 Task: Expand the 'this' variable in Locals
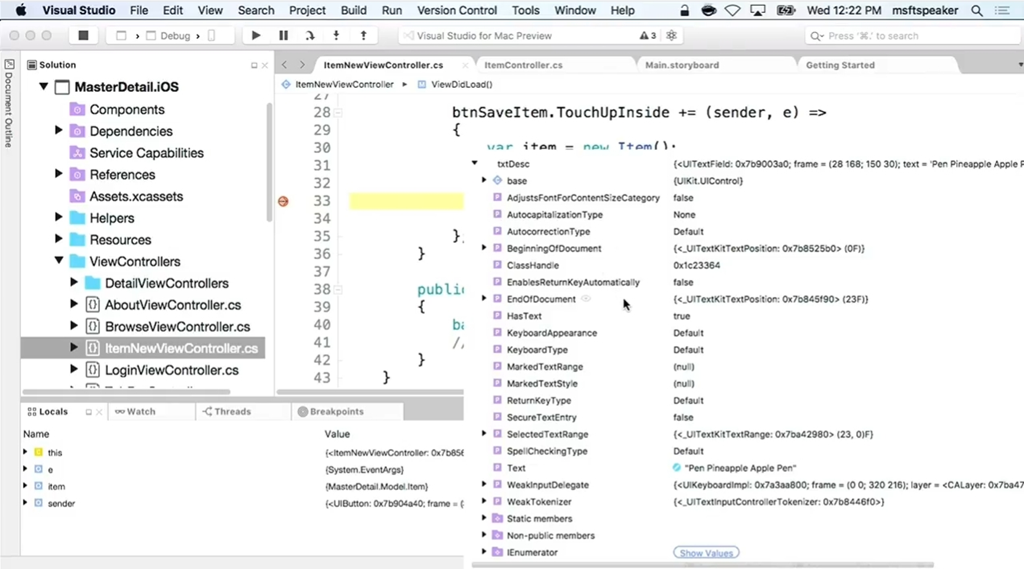(26, 453)
